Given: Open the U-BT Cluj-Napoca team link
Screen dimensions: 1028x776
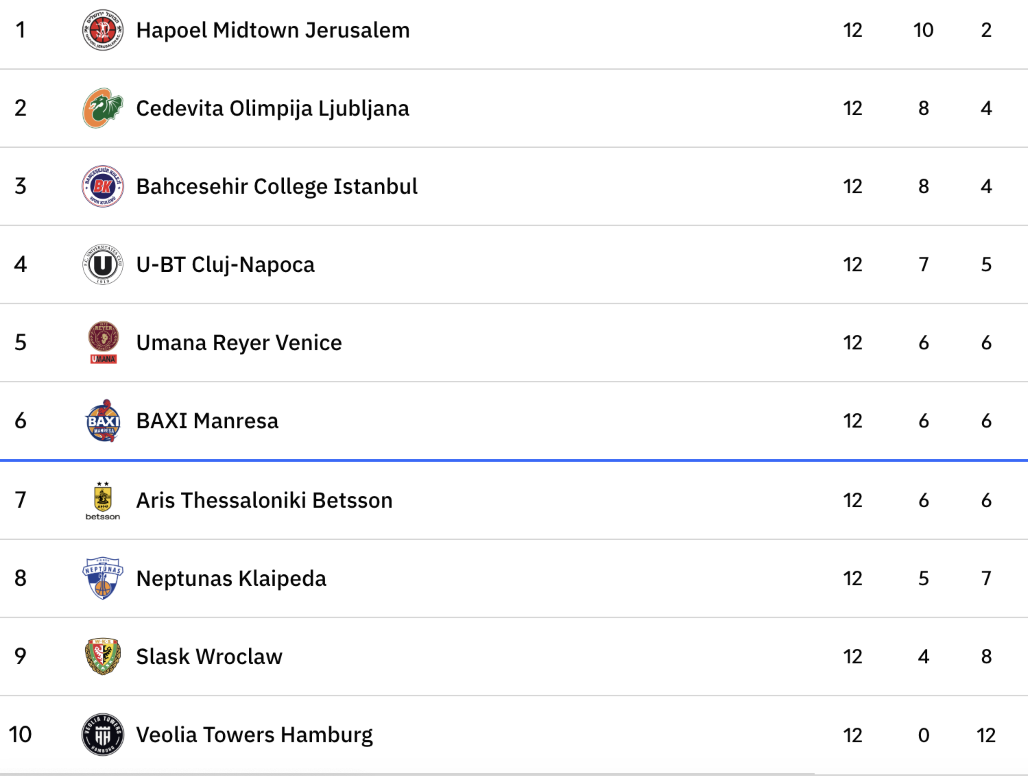Looking at the screenshot, I should [225, 265].
